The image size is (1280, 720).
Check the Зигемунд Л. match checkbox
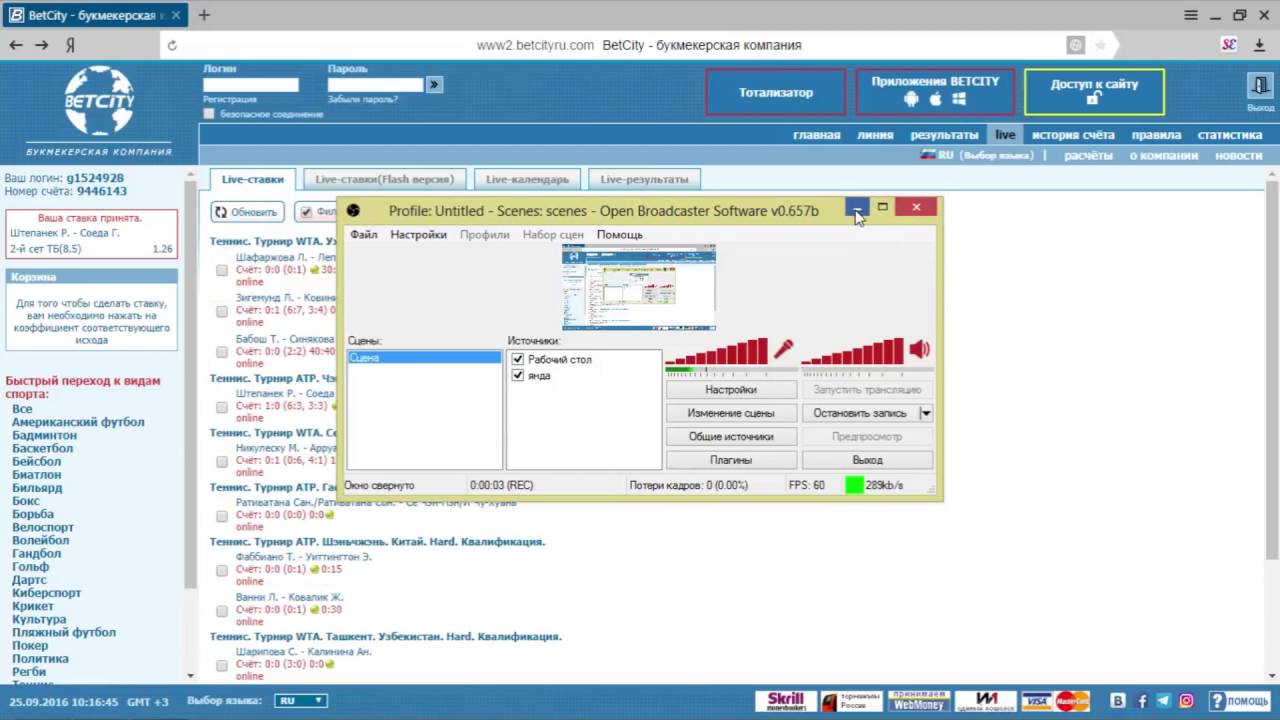pyautogui.click(x=222, y=311)
